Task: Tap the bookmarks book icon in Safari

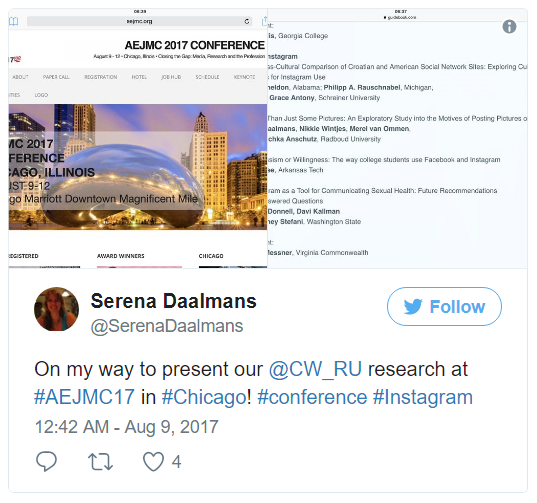Action: pyautogui.click(x=14, y=22)
